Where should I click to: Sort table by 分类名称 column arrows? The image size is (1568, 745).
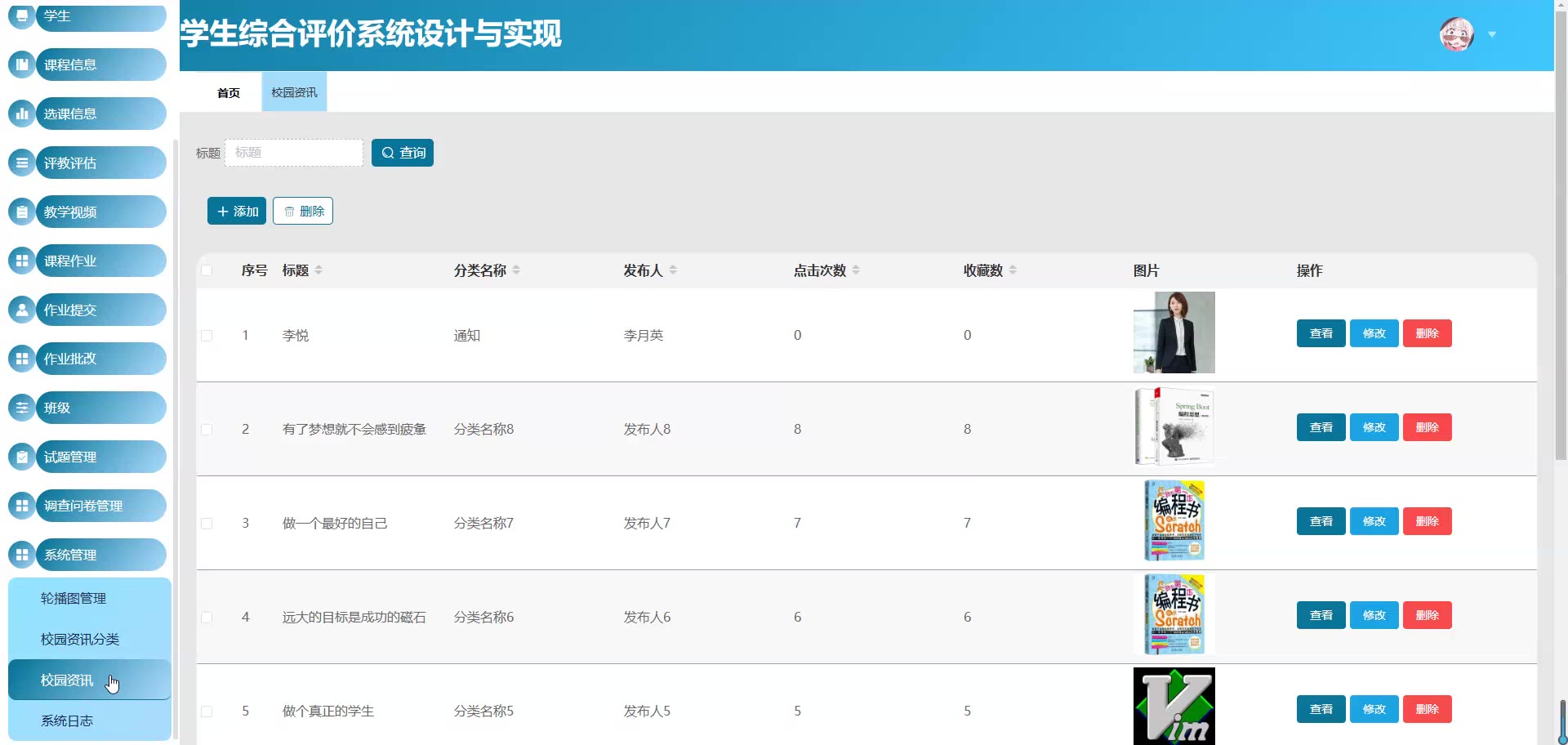point(516,270)
